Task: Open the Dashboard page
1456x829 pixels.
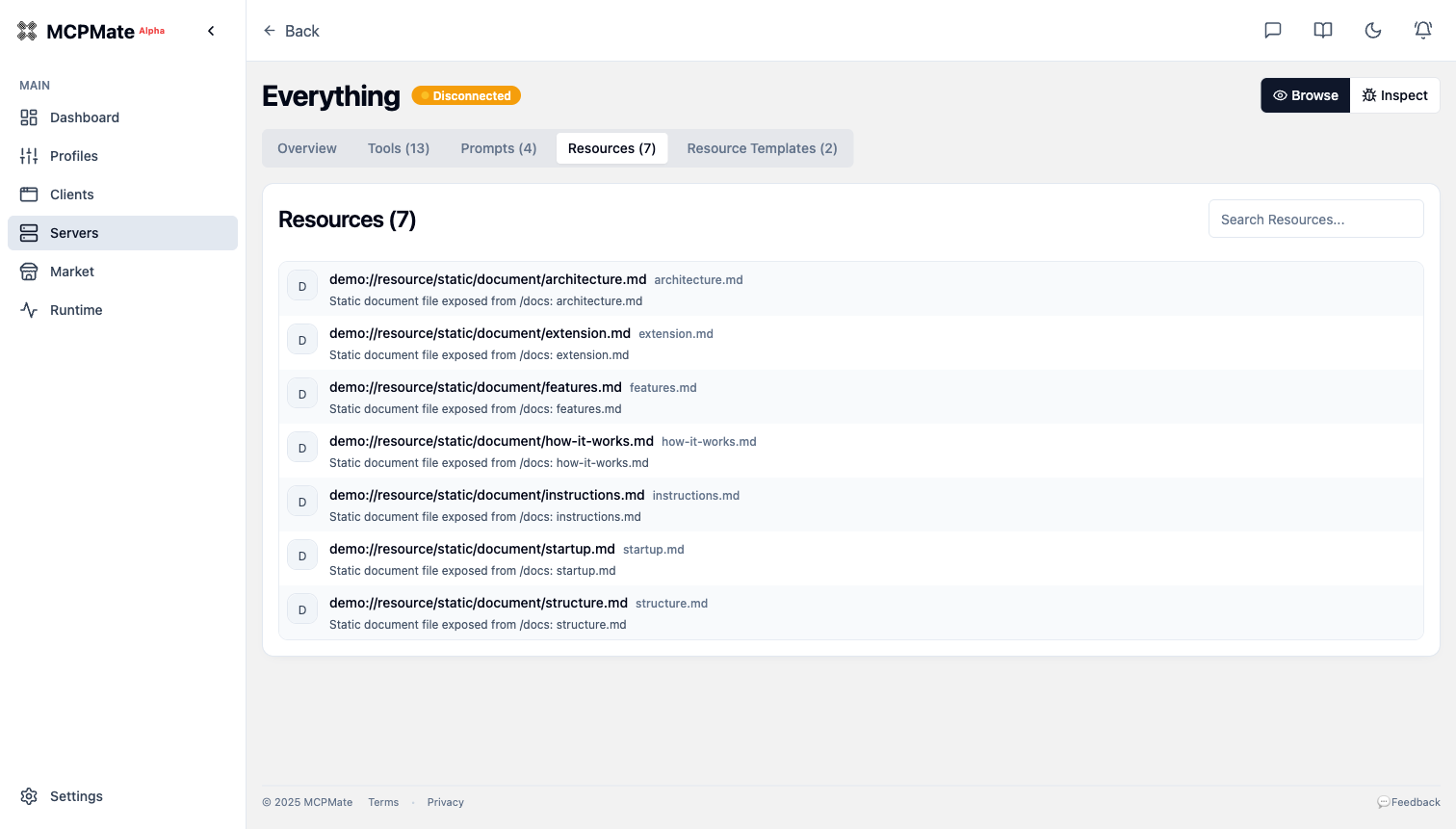Action: tap(122, 117)
